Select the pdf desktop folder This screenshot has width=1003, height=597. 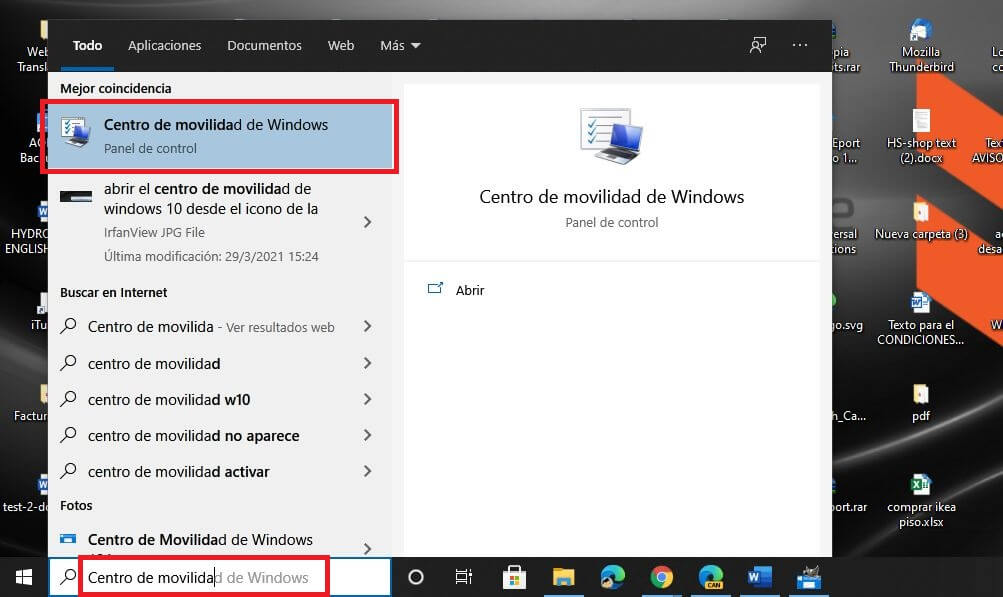click(920, 402)
